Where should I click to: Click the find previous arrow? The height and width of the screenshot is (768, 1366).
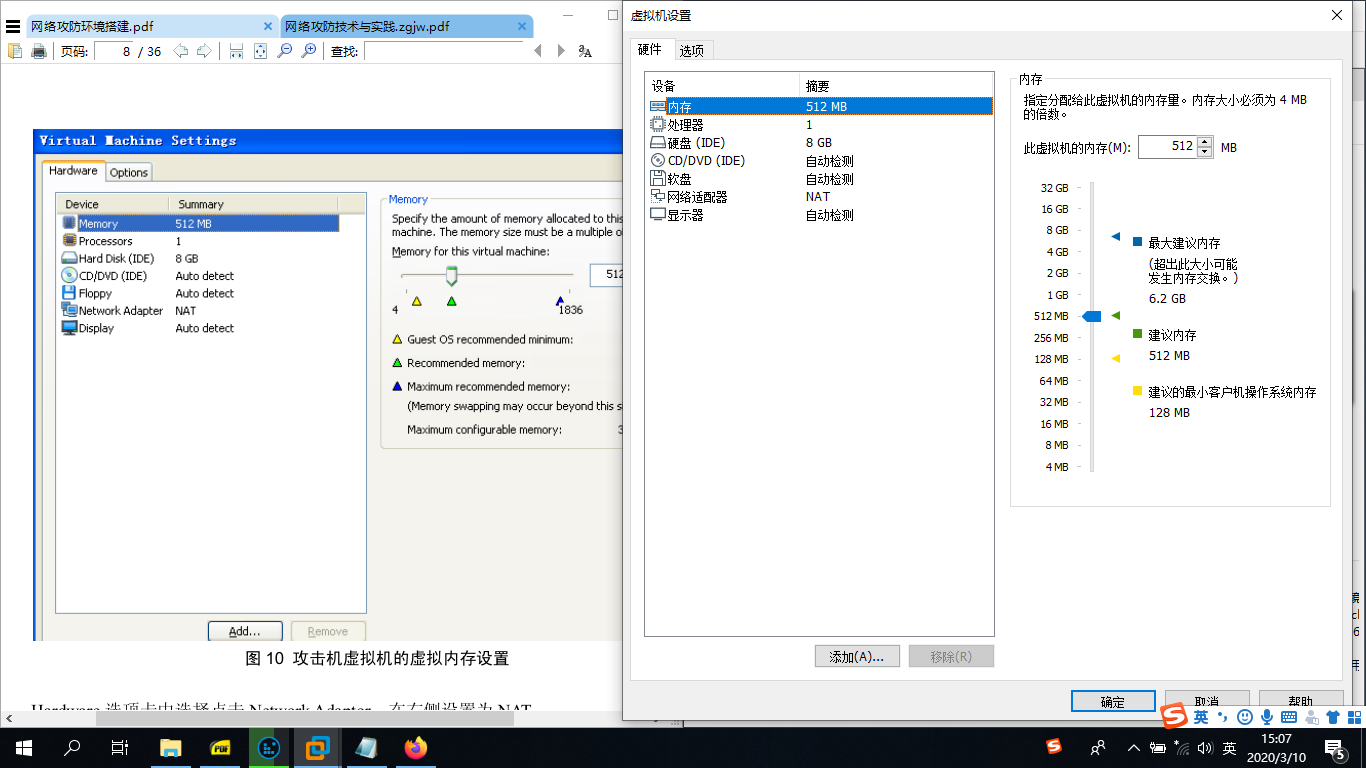(538, 51)
